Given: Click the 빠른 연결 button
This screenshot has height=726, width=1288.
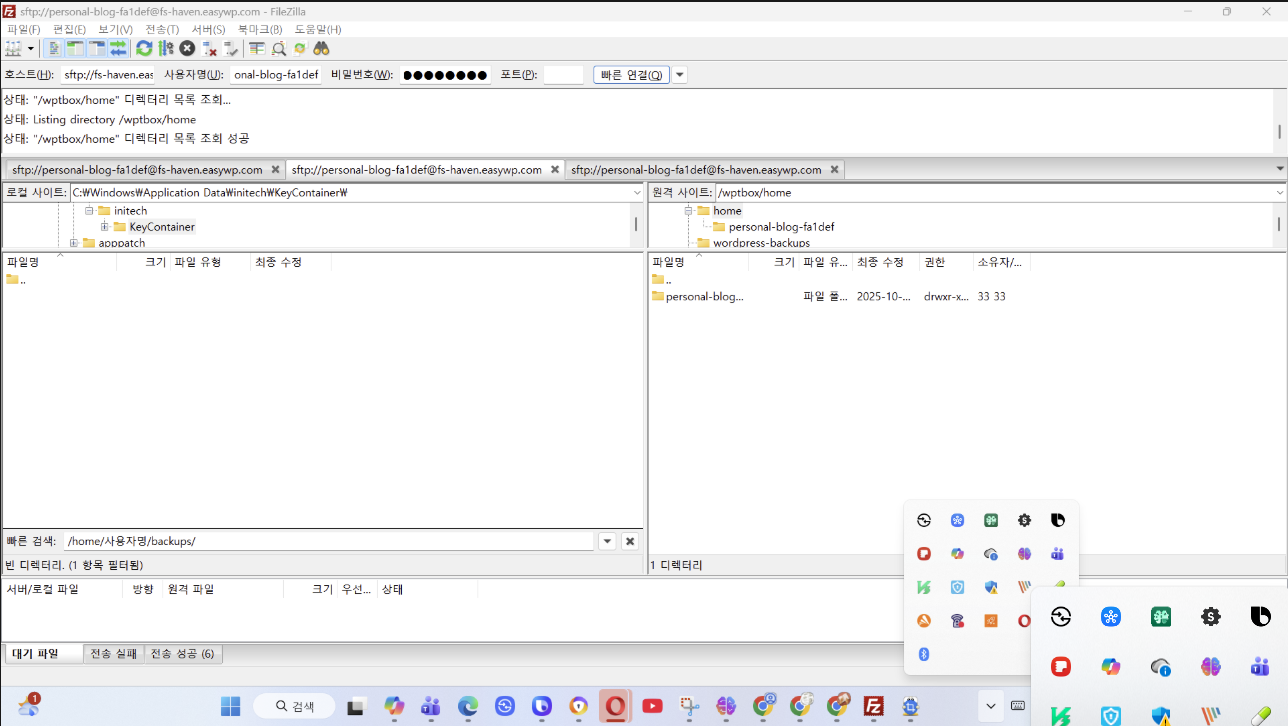Looking at the screenshot, I should click(631, 75).
